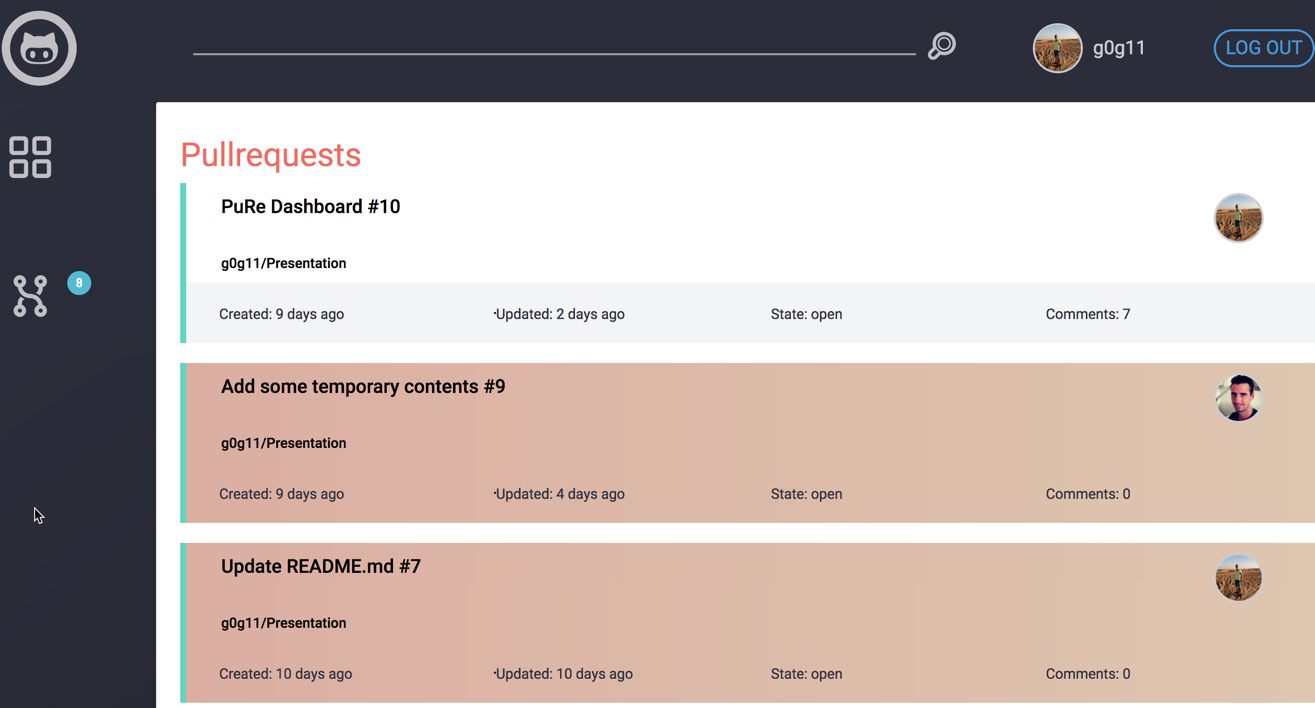Screen dimensions: 1315x708
Task: Click the g0g11 profile avatar in header
Action: tap(1057, 47)
